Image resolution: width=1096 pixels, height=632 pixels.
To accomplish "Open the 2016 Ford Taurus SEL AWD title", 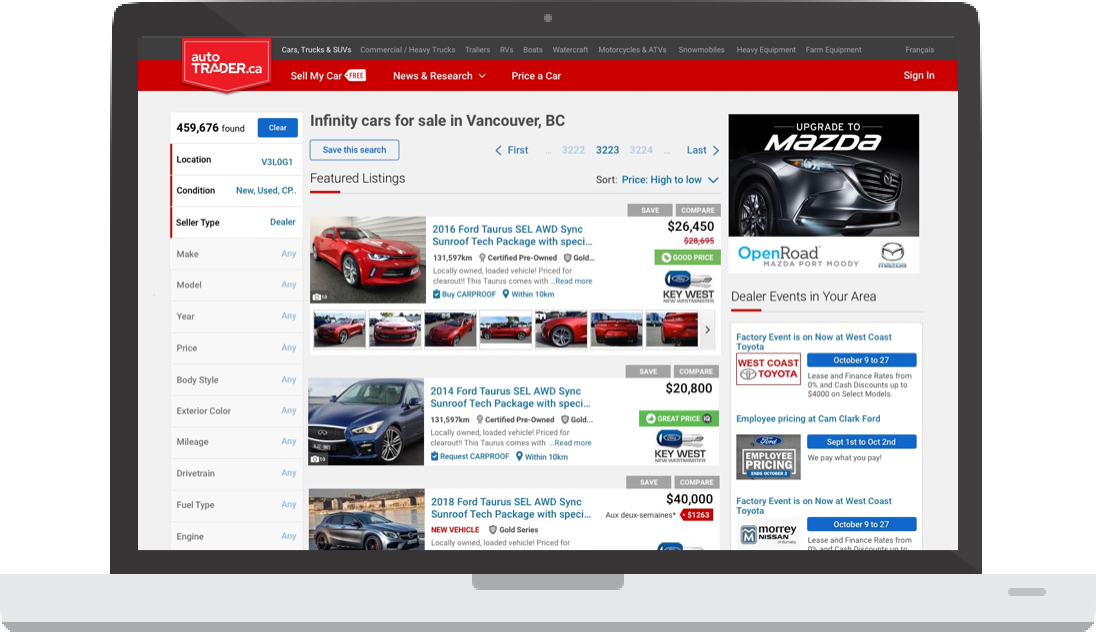I will pos(512,235).
